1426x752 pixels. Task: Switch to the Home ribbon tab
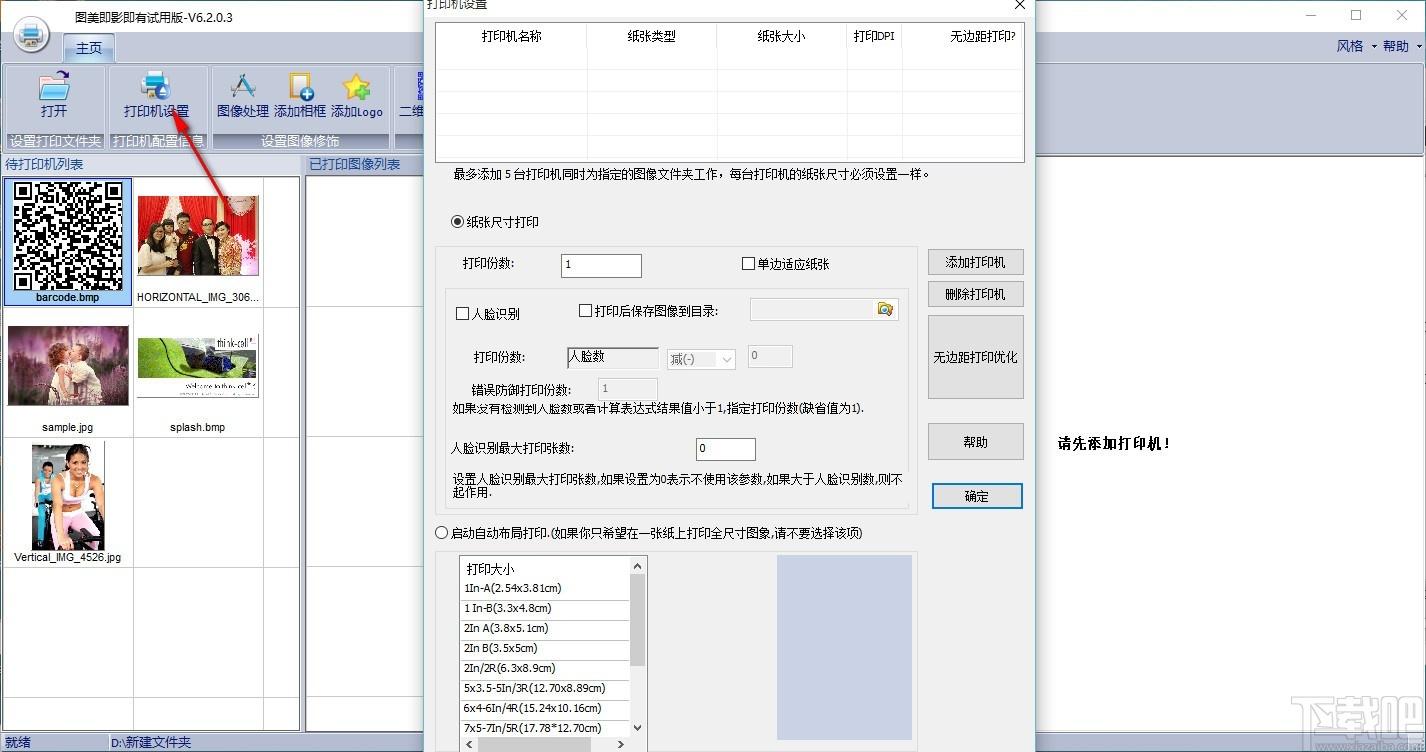pyautogui.click(x=89, y=48)
